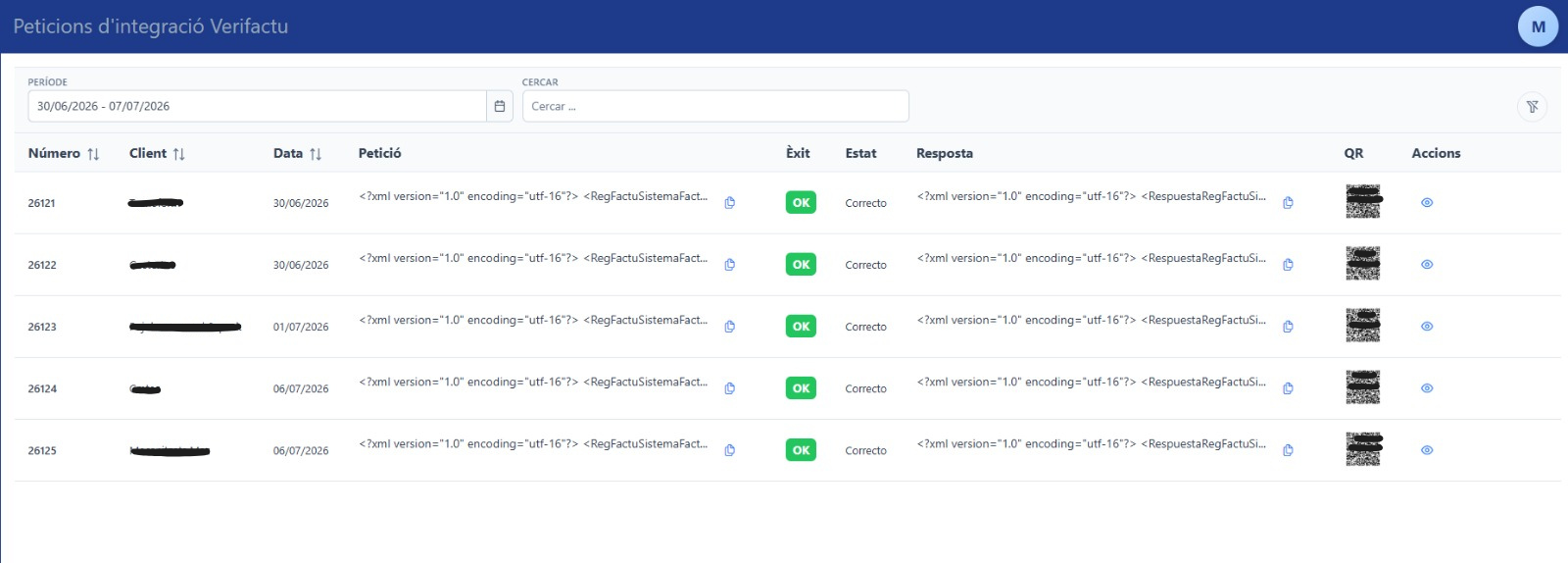Copy the Resposta XML of row 26125
The image size is (1568, 563).
(x=1288, y=450)
